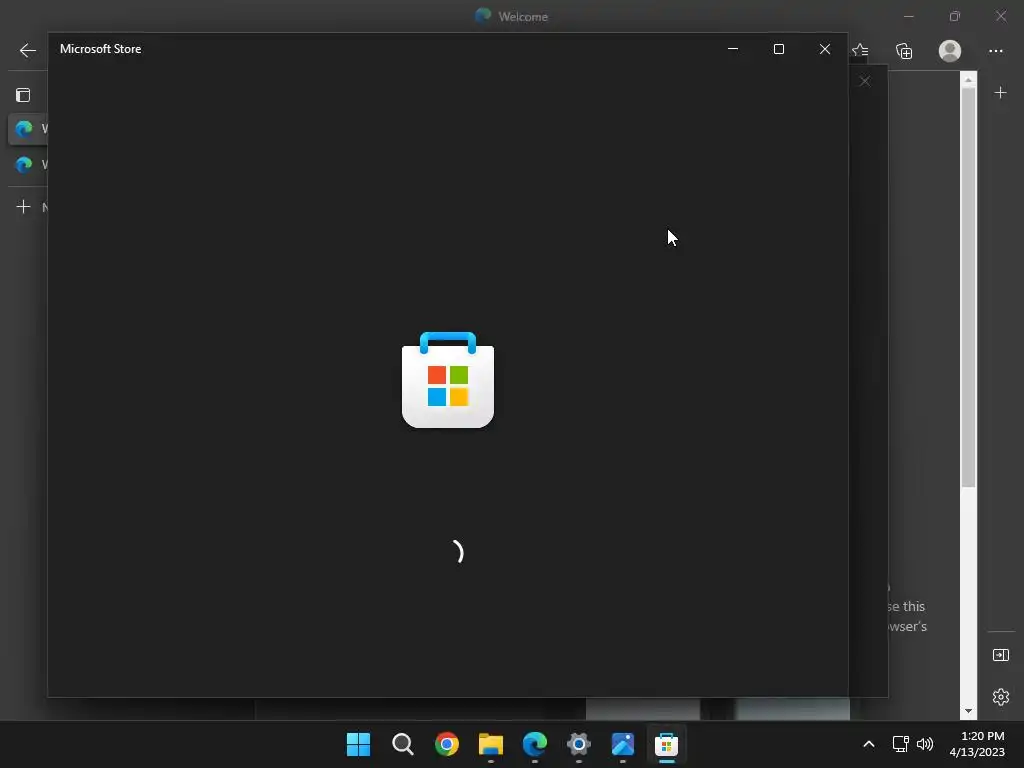
Task: Close the Microsoft Store window
Action: pos(825,49)
